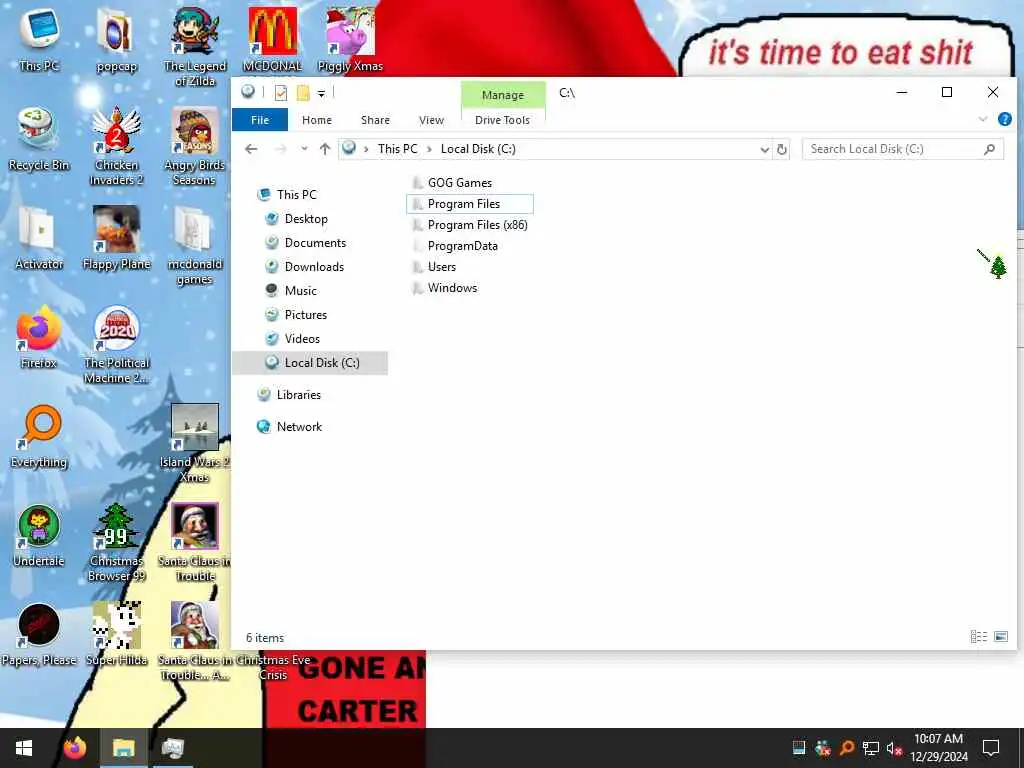Select Network in the navigation pane

[x=299, y=426]
